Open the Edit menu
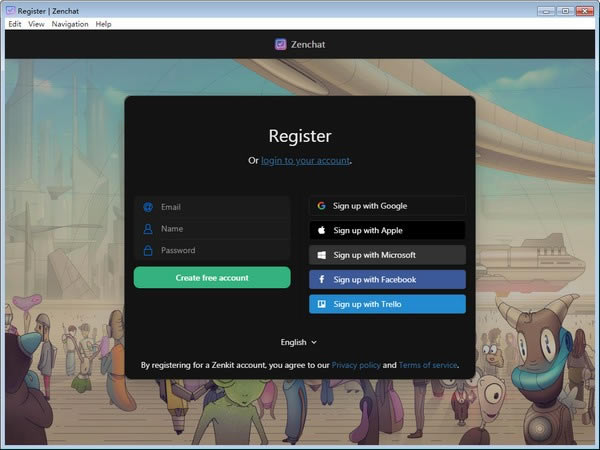 point(15,24)
